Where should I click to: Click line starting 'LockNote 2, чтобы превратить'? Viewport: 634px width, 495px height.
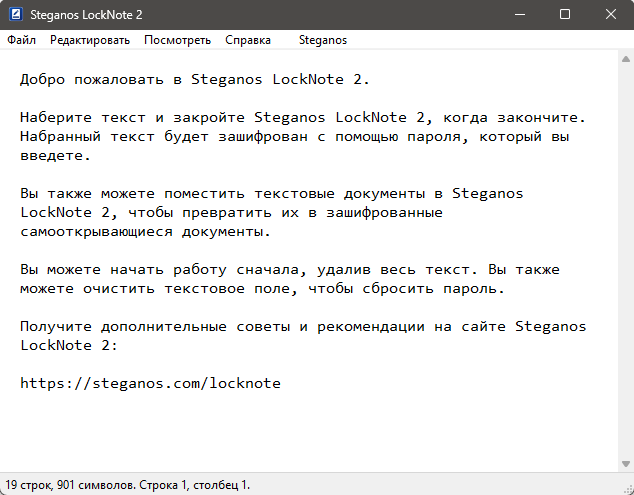pyautogui.click(x=232, y=212)
